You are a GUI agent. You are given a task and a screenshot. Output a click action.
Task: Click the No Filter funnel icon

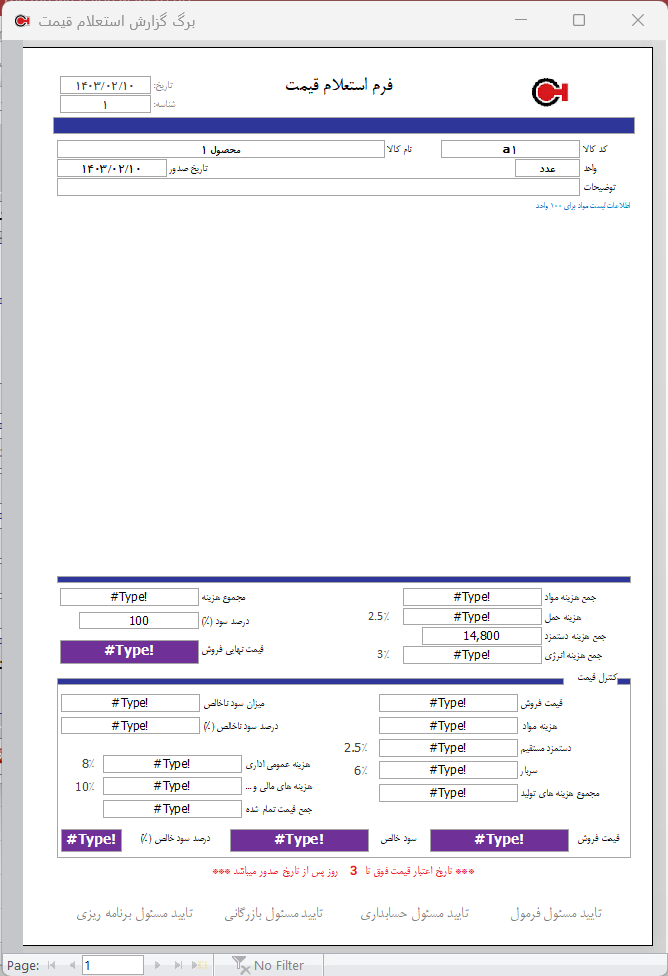240,965
